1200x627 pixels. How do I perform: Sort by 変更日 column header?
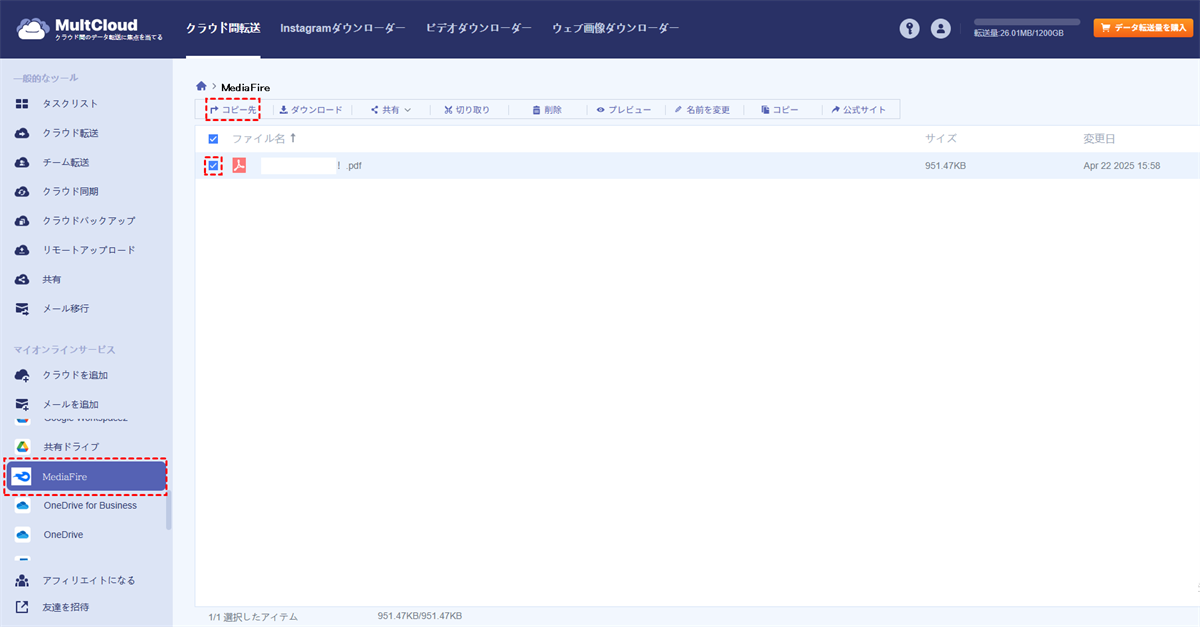(1099, 139)
